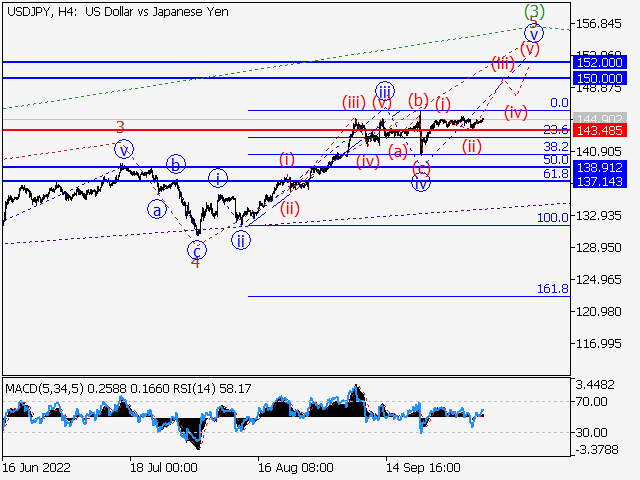Image resolution: width=640 pixels, height=480 pixels.
Task: Click the 16 Aug 08:00 date label
Action: (x=296, y=468)
